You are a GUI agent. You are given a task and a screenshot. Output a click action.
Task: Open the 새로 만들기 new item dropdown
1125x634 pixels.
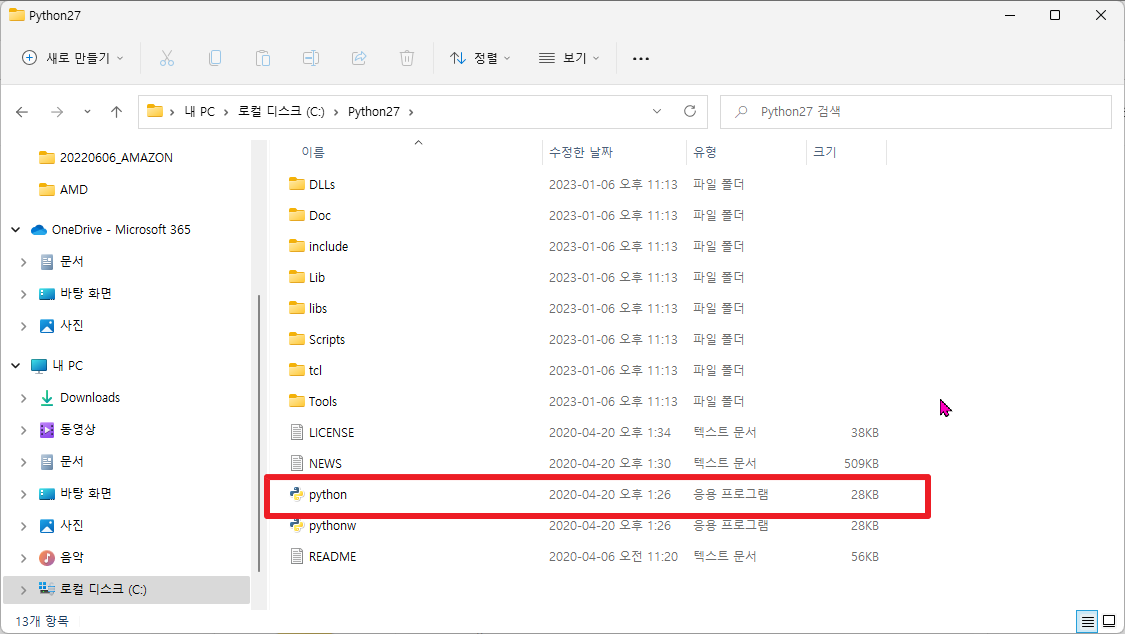72,58
